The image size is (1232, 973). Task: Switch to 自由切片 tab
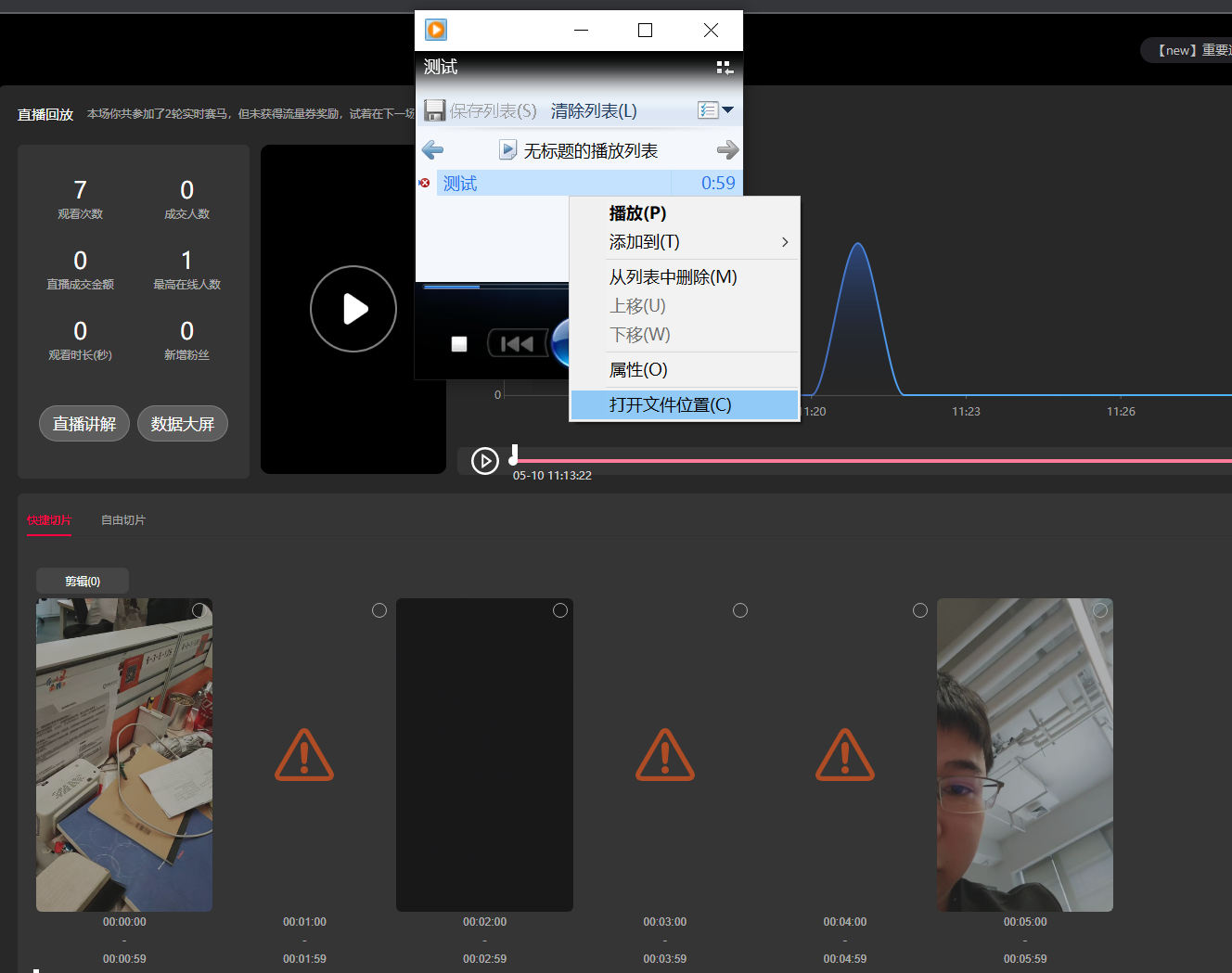pyautogui.click(x=123, y=520)
